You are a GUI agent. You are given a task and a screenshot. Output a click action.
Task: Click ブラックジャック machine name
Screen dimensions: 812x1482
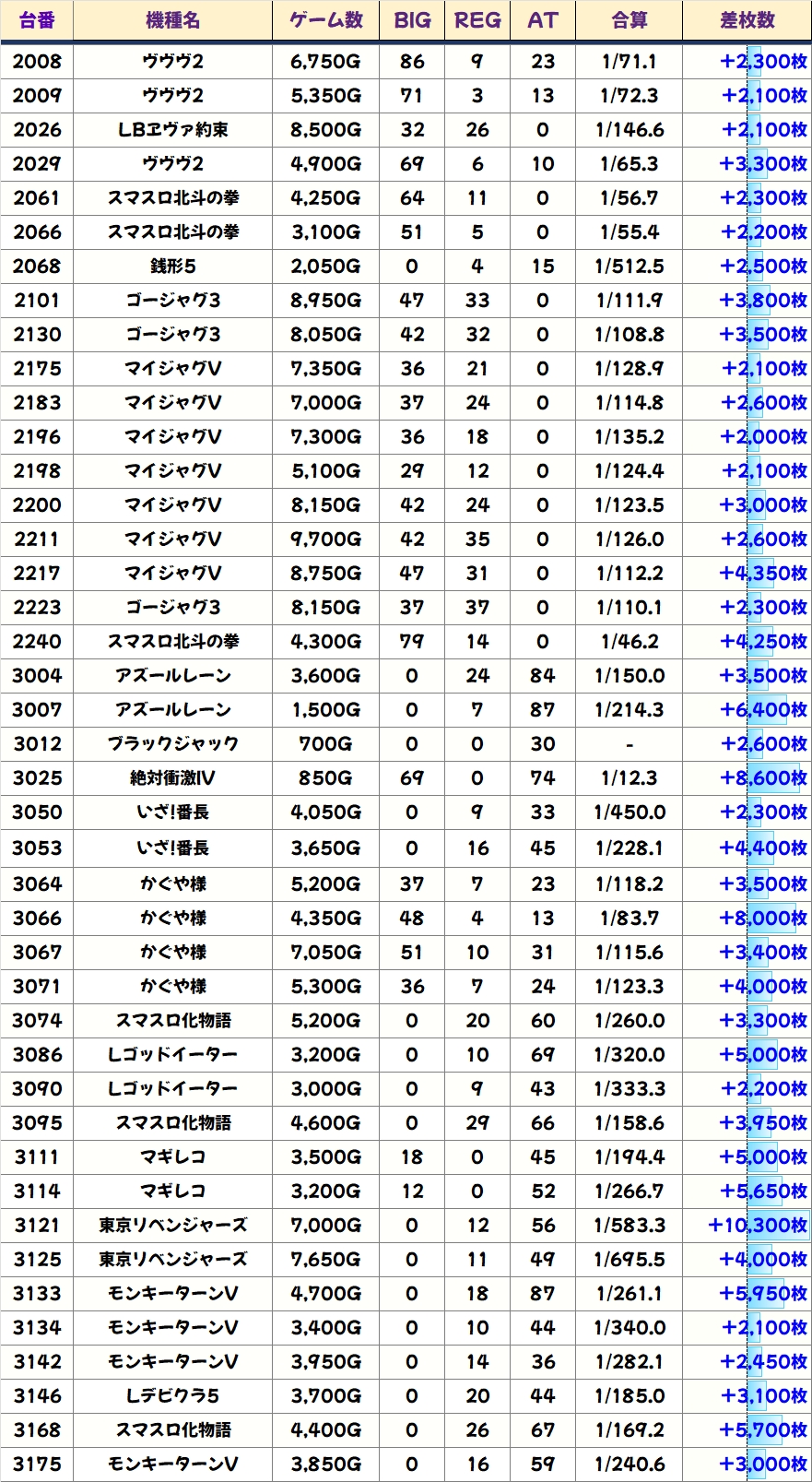172,744
